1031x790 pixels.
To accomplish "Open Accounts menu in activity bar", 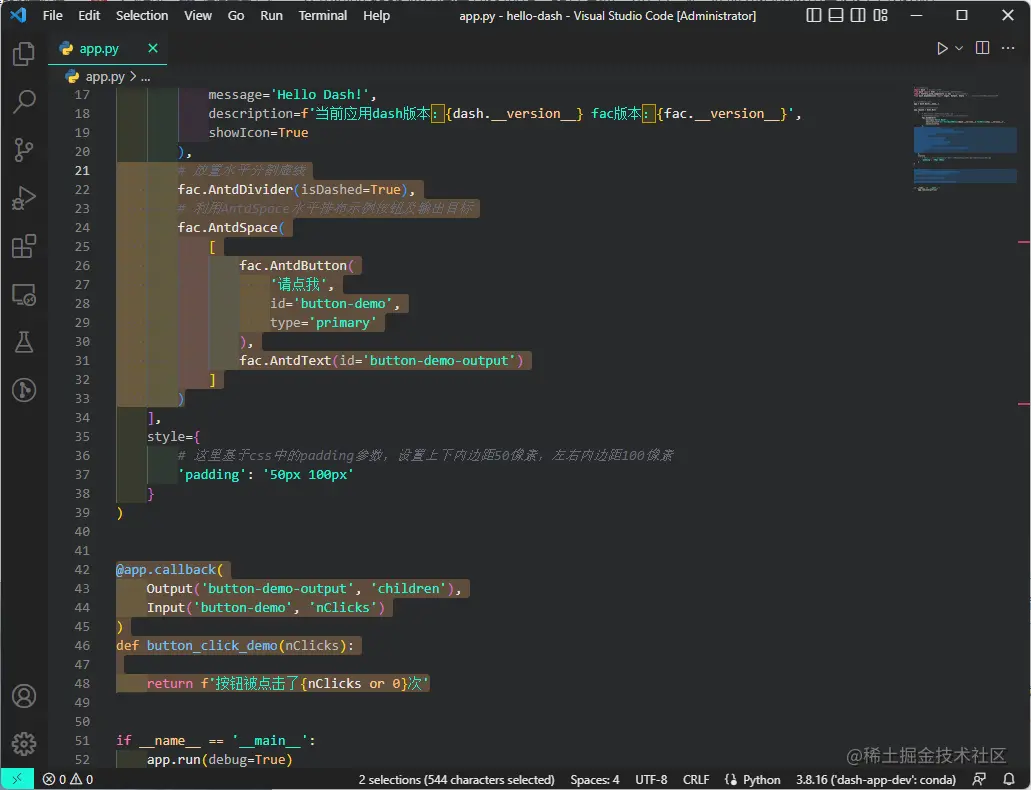I will click(x=24, y=696).
